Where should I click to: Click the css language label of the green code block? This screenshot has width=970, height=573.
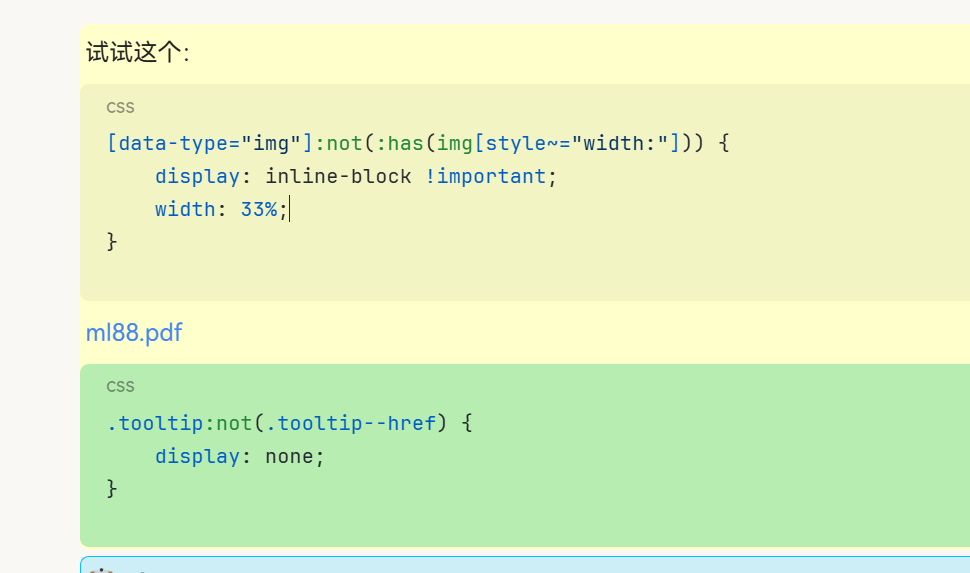[x=120, y=387]
